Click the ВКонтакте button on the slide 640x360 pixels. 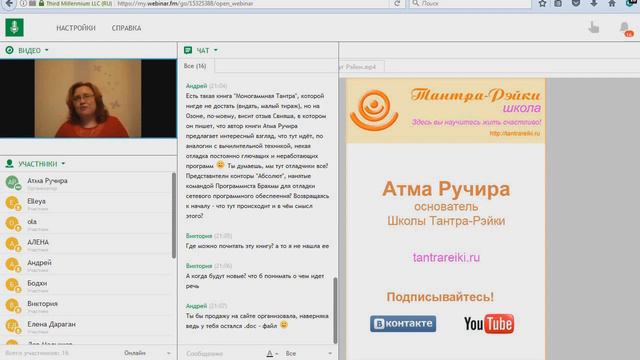click(403, 324)
